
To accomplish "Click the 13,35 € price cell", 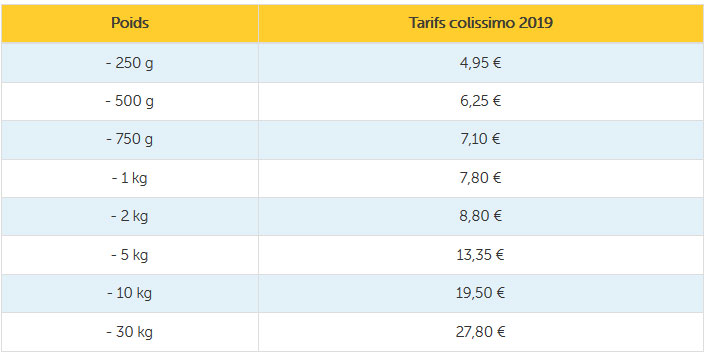I will click(x=481, y=255).
